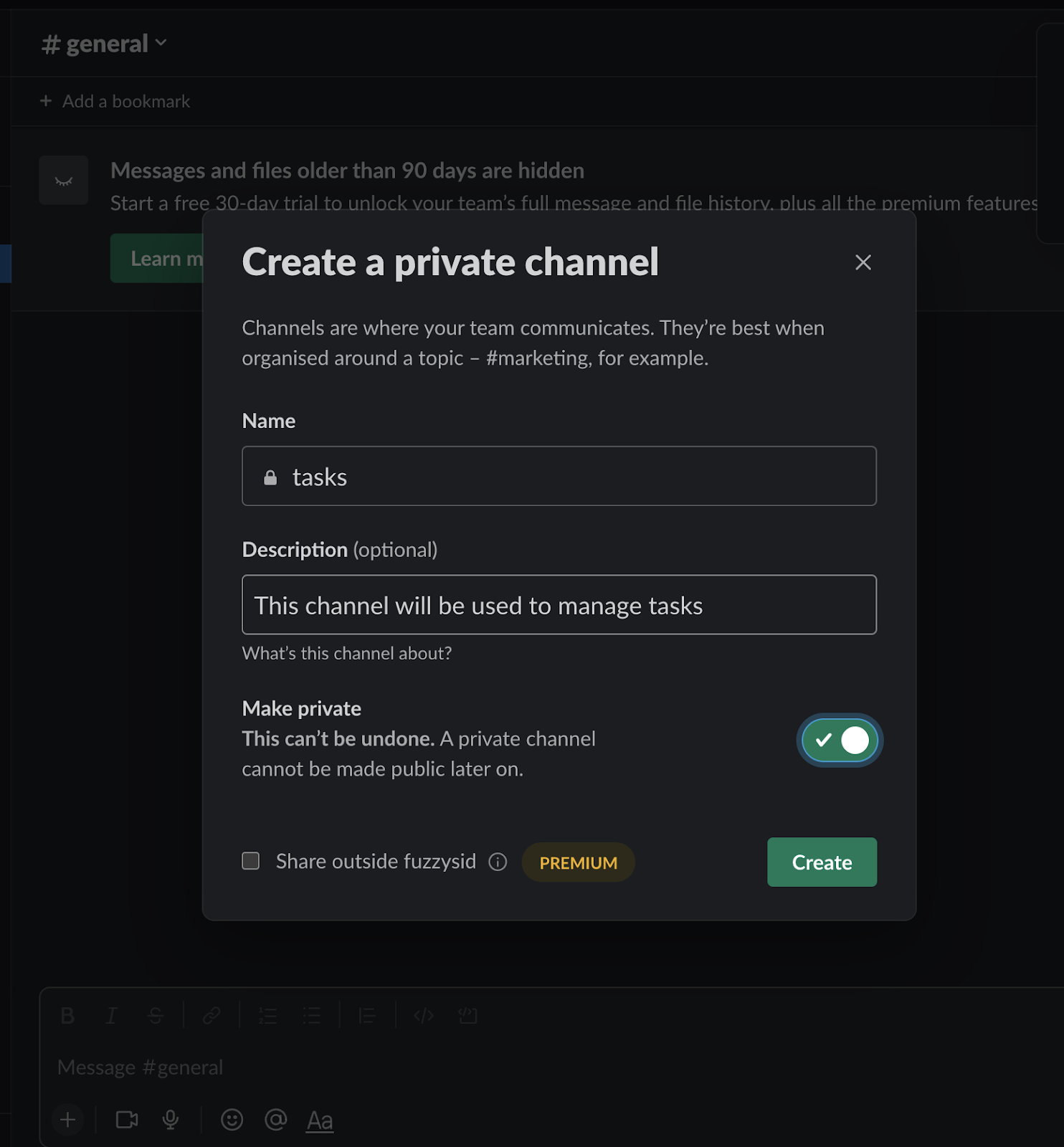Click the lock icon in the Name field
The image size is (1064, 1147).
(x=270, y=477)
